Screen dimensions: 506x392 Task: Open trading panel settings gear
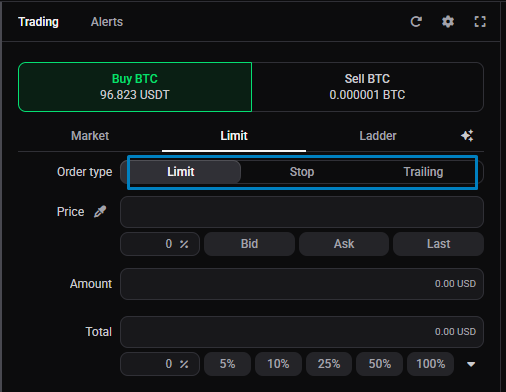[448, 22]
